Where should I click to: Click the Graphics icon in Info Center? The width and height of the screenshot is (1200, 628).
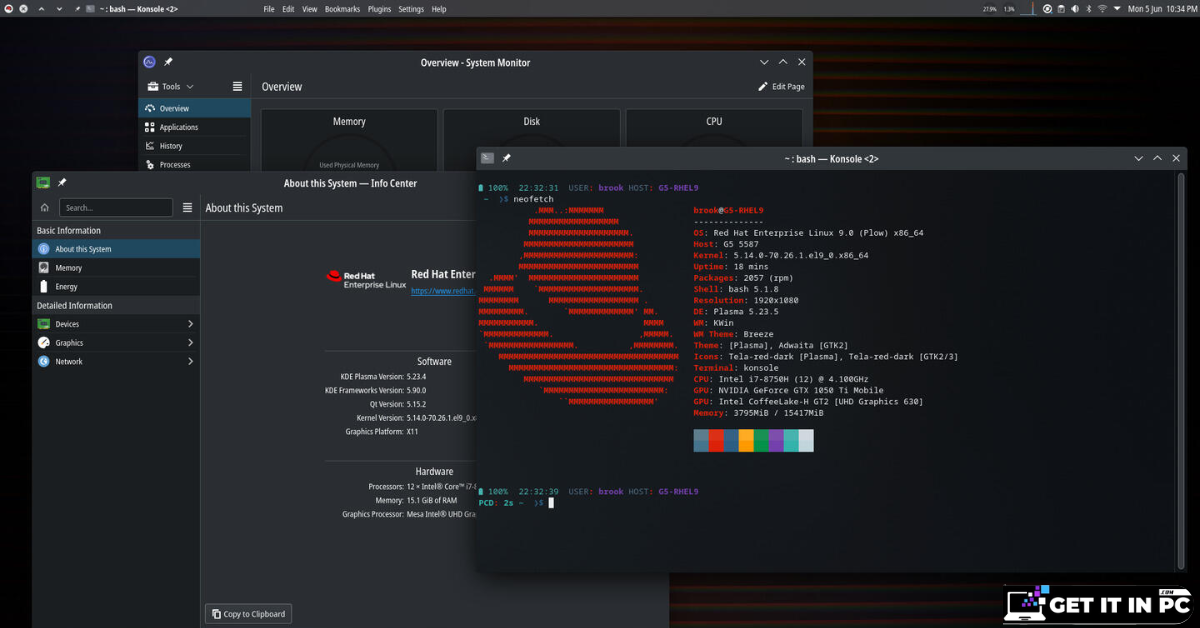click(x=44, y=343)
